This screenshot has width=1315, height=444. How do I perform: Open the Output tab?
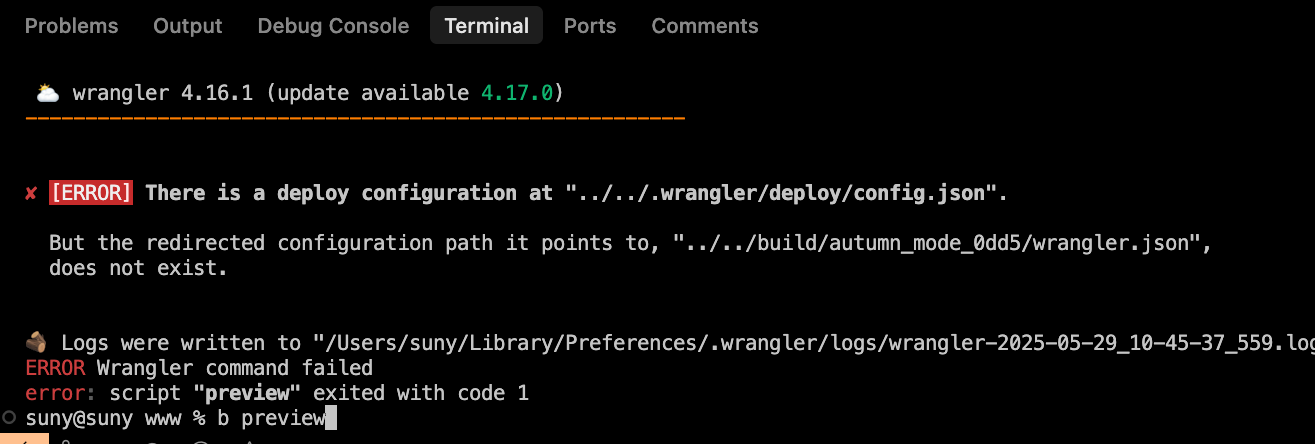187,26
